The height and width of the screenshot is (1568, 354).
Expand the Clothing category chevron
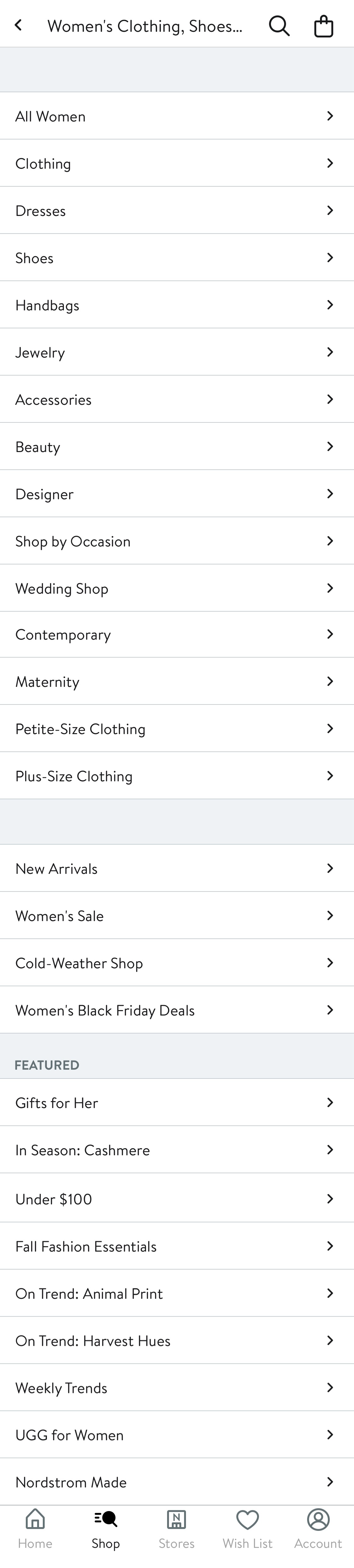click(x=330, y=163)
